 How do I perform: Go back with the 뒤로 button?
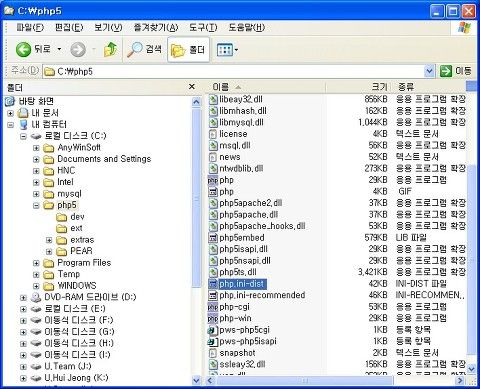coord(33,50)
